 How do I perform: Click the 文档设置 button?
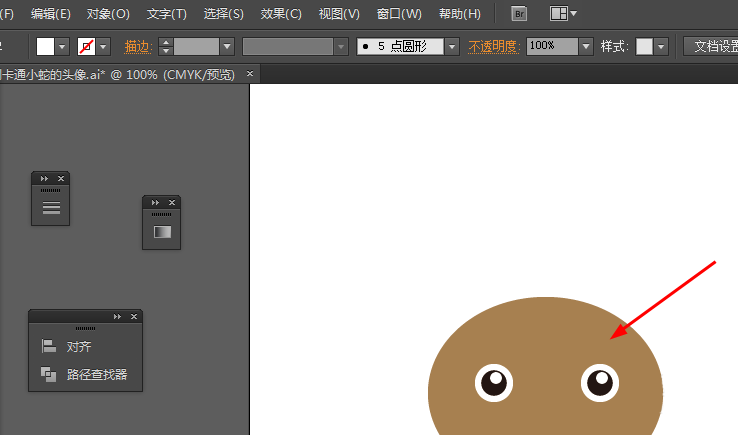[x=711, y=46]
